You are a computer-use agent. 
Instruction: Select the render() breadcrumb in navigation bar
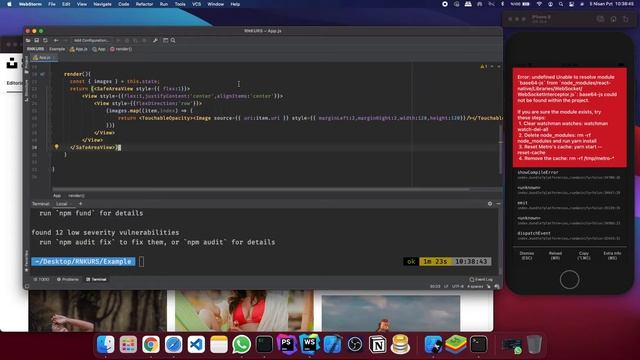coord(121,49)
